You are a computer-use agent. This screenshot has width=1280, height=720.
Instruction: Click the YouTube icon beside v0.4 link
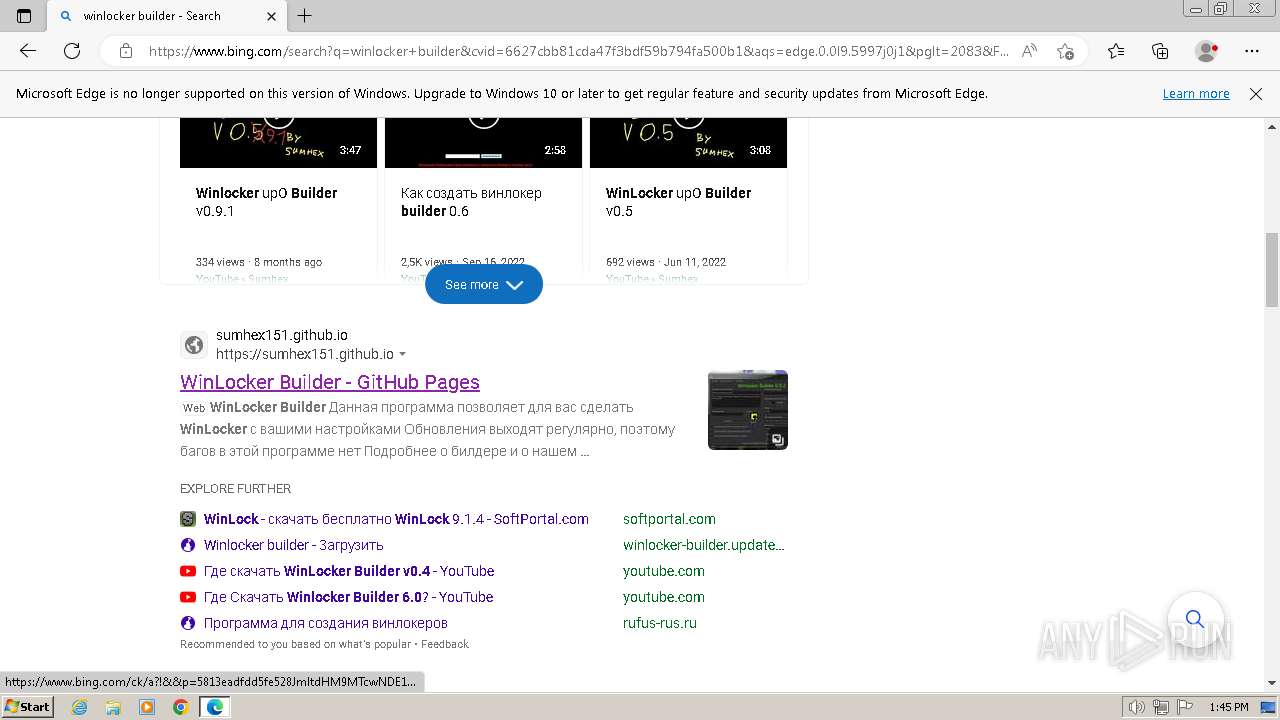click(x=188, y=571)
